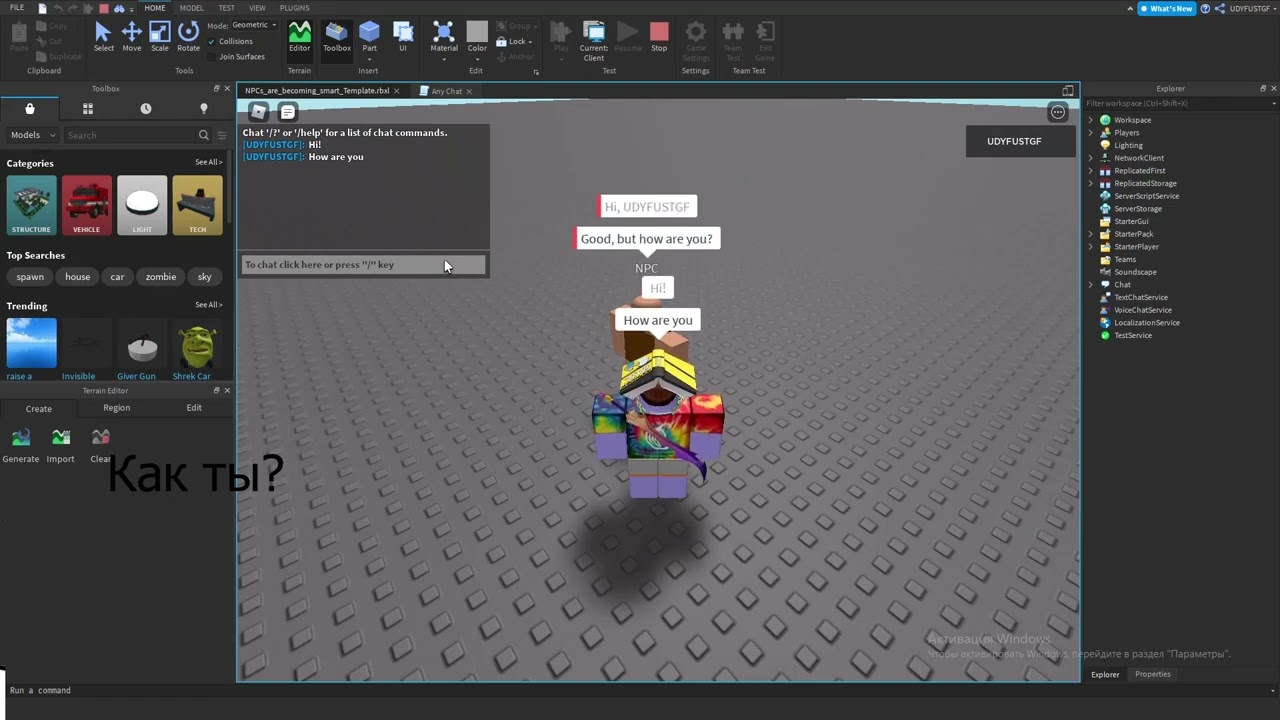The width and height of the screenshot is (1280, 720).
Task: Select TestService in Explorer
Action: pos(1132,335)
